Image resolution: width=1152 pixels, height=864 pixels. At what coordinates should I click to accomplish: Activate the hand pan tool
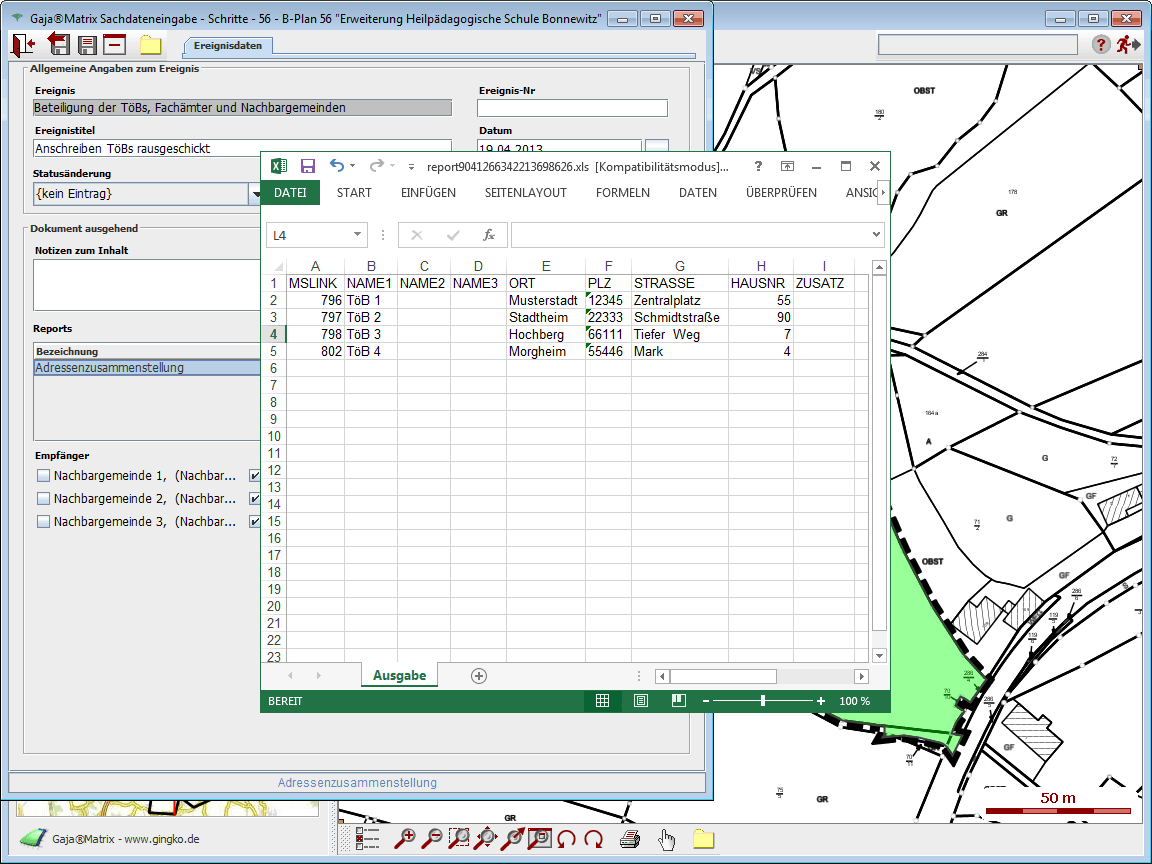(x=666, y=839)
